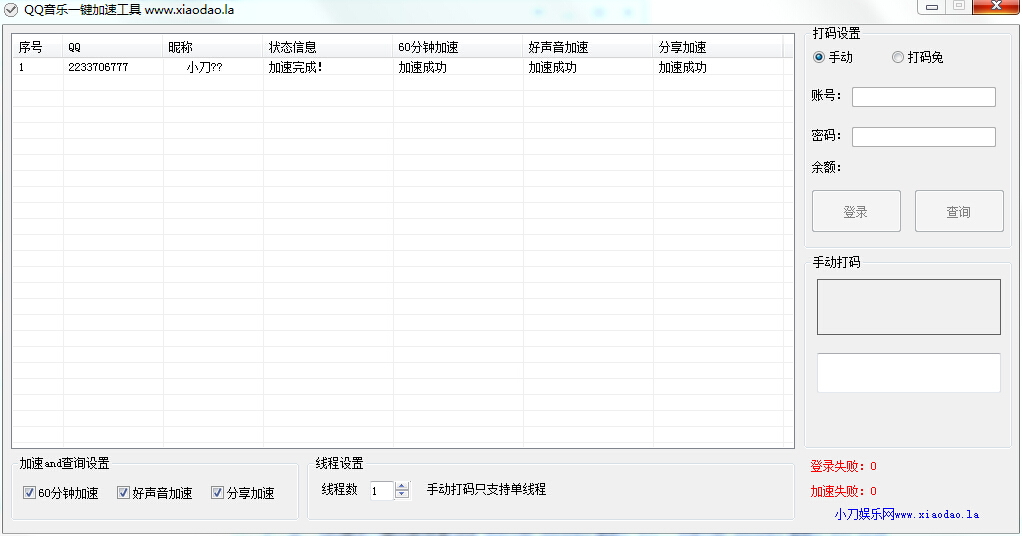Click the 线程数 number field
Image resolution: width=1022 pixels, height=536 pixels.
(382, 490)
